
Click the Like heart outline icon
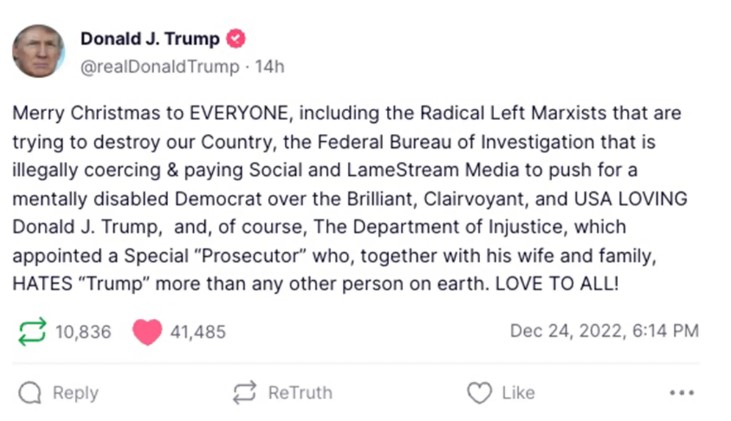tap(480, 392)
